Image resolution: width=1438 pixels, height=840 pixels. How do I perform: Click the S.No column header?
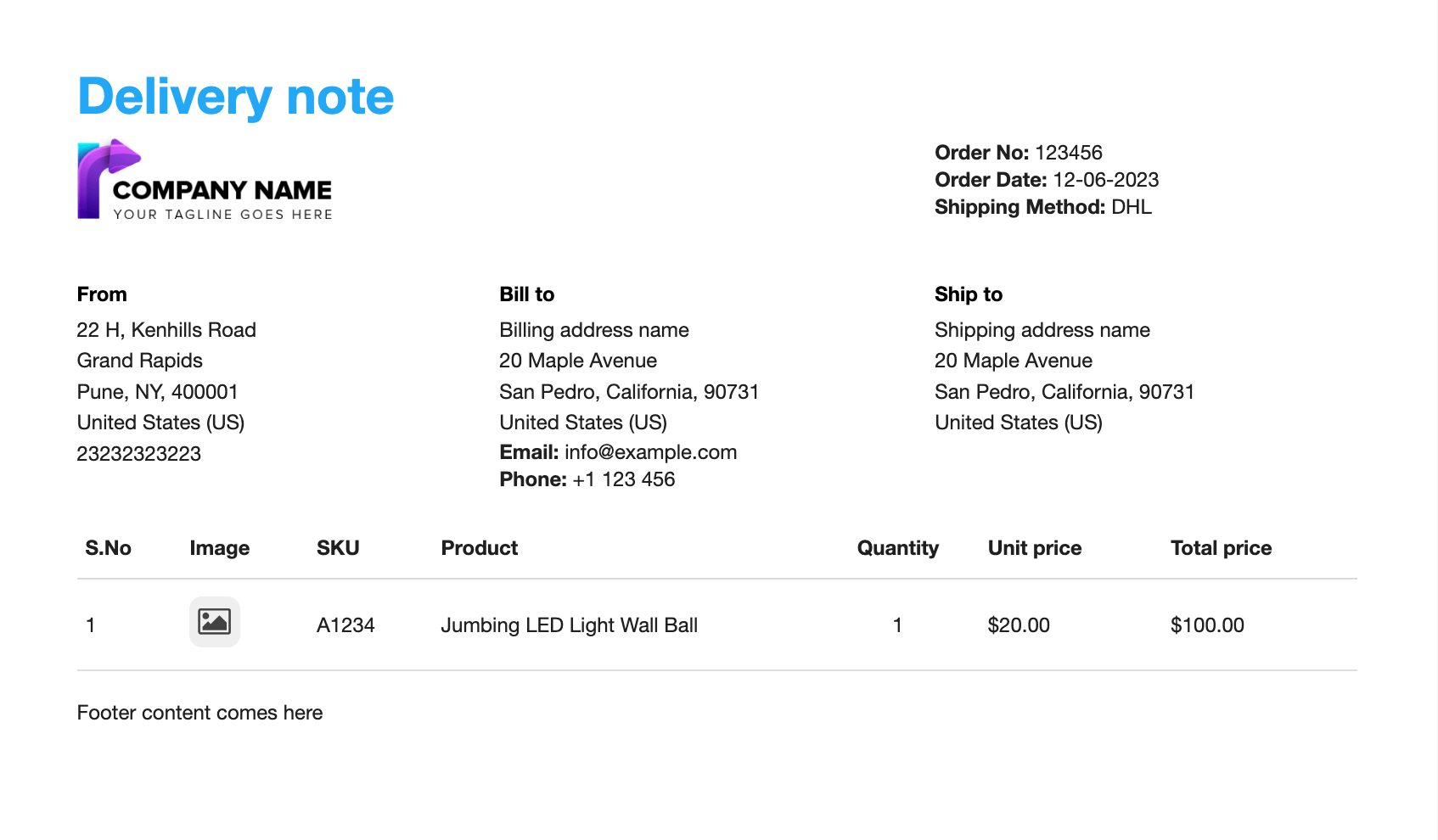(108, 548)
